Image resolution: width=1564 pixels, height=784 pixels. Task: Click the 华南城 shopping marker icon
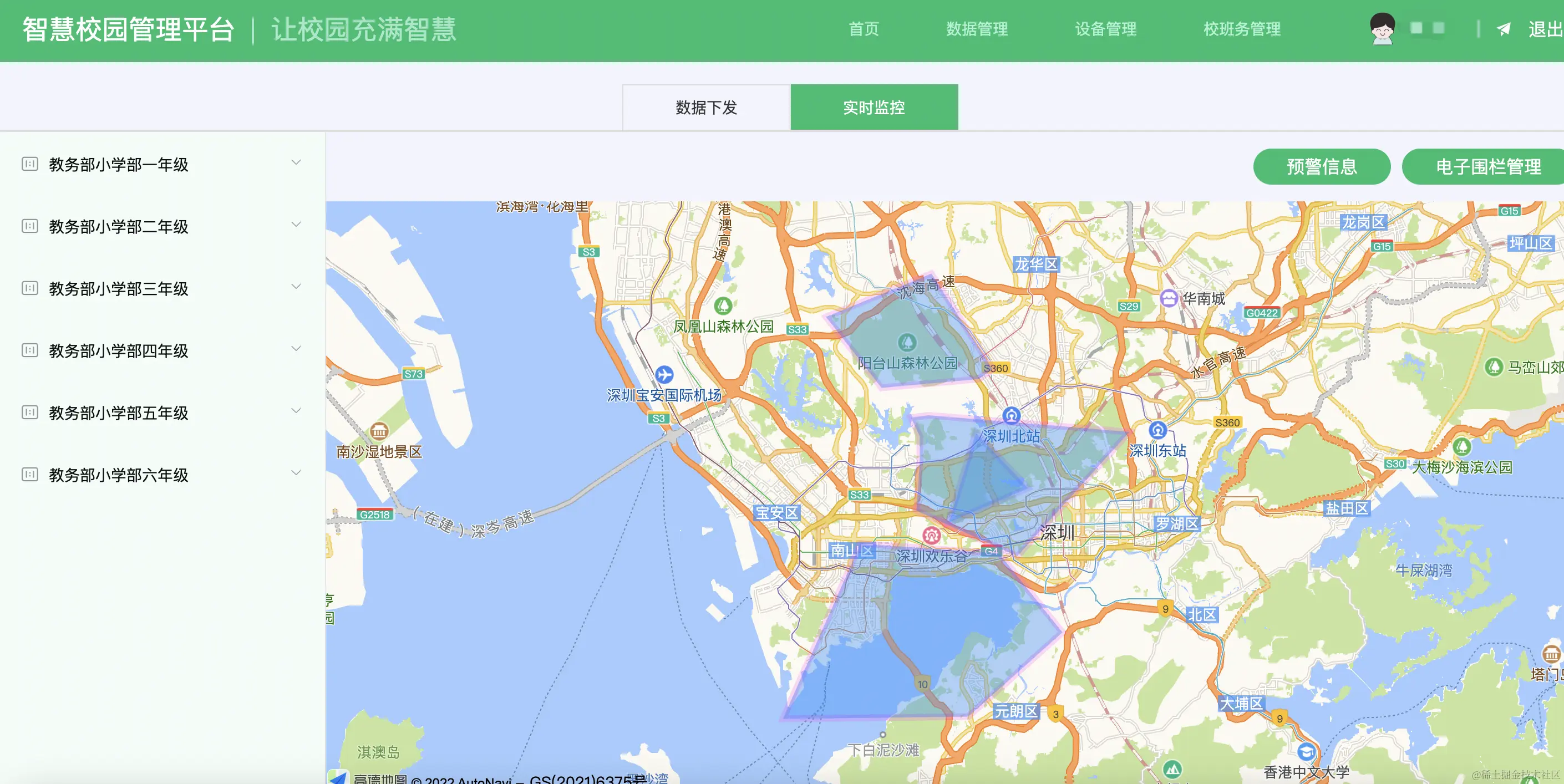point(1168,298)
